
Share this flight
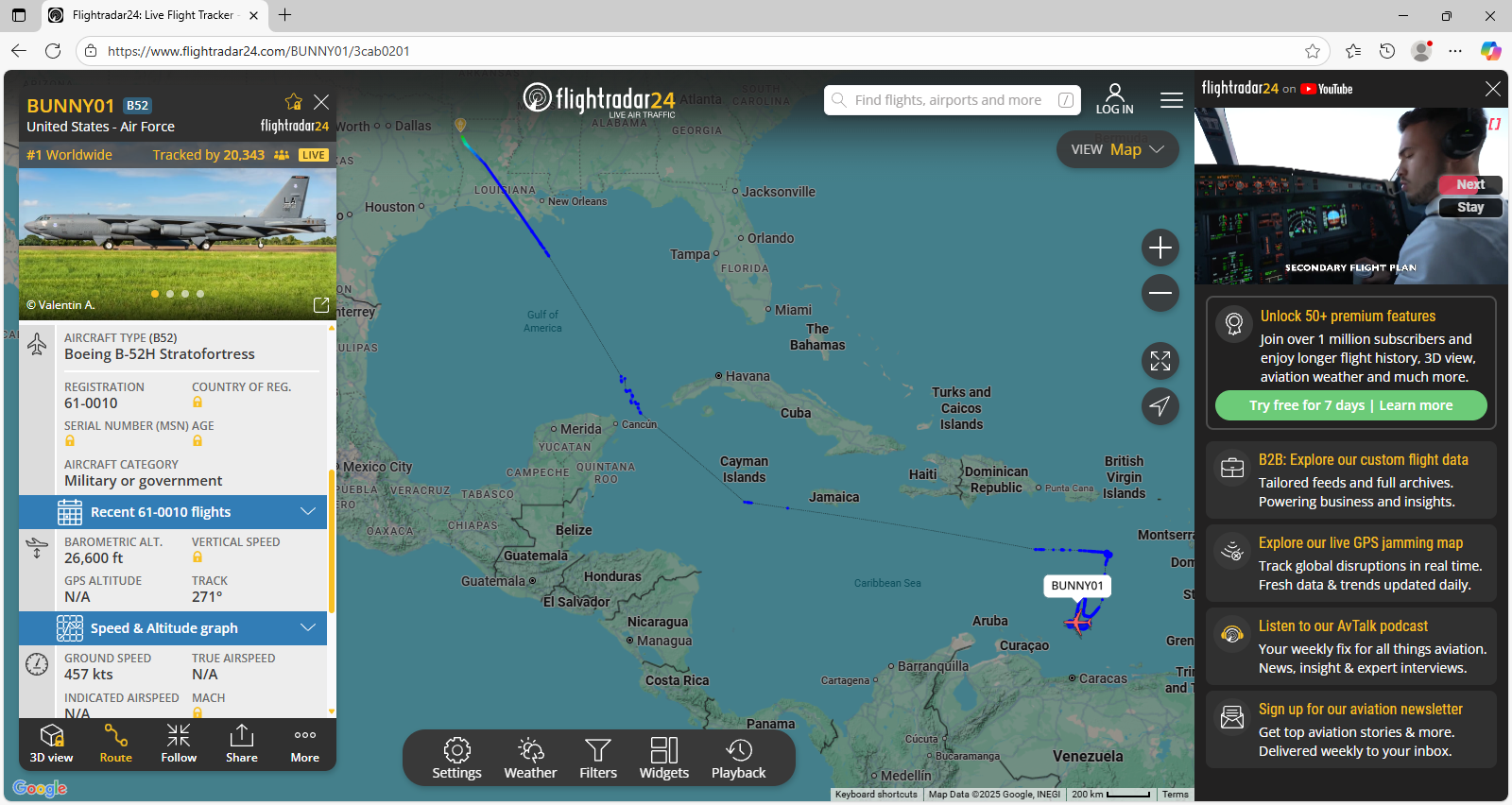pos(242,744)
